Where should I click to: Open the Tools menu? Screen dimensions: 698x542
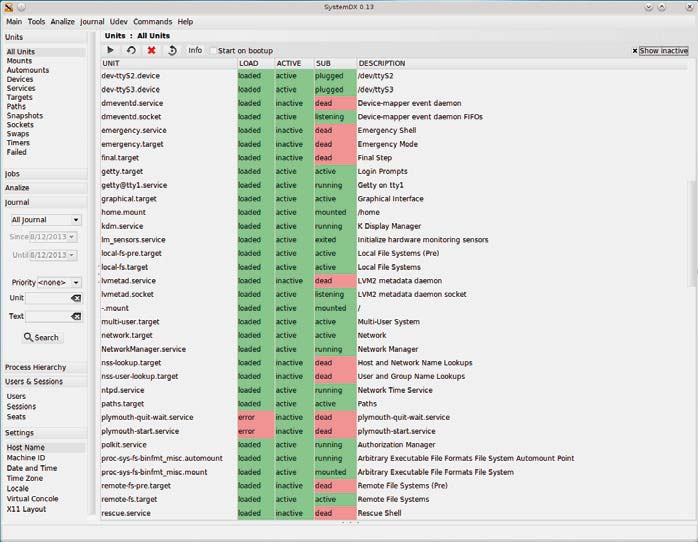click(x=36, y=21)
